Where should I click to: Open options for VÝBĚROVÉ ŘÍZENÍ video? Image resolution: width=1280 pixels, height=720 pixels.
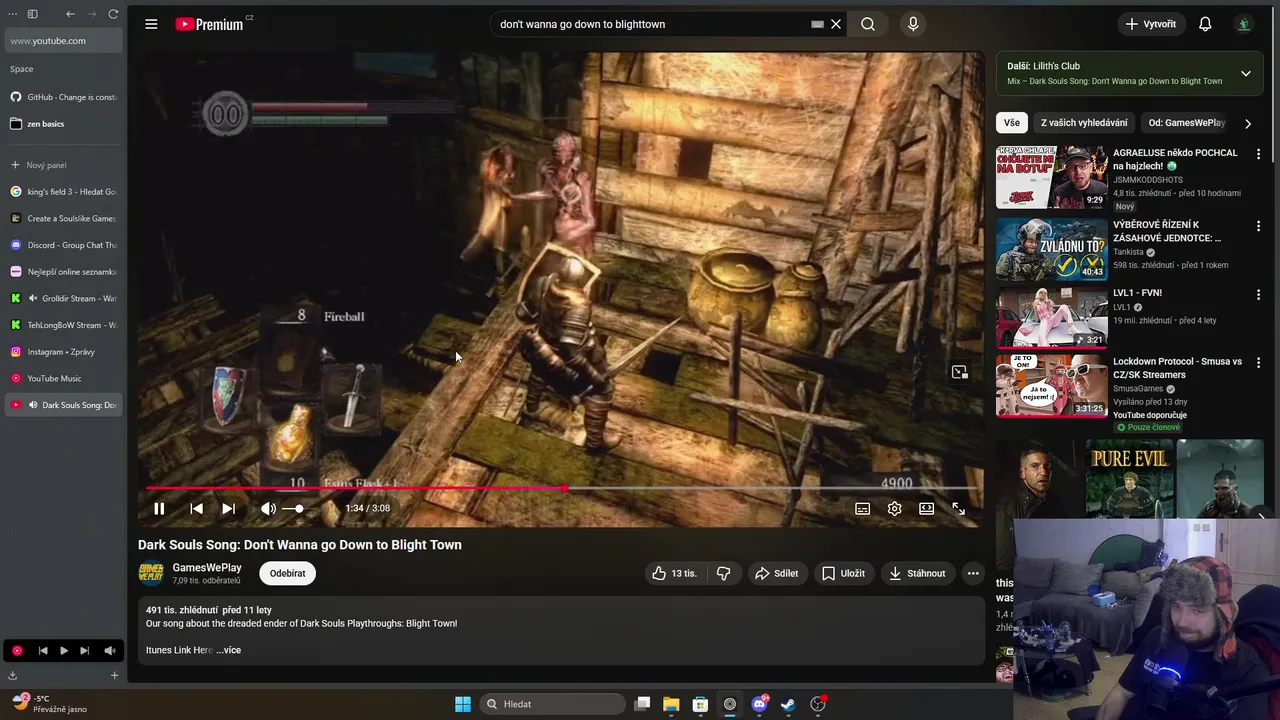point(1258,226)
